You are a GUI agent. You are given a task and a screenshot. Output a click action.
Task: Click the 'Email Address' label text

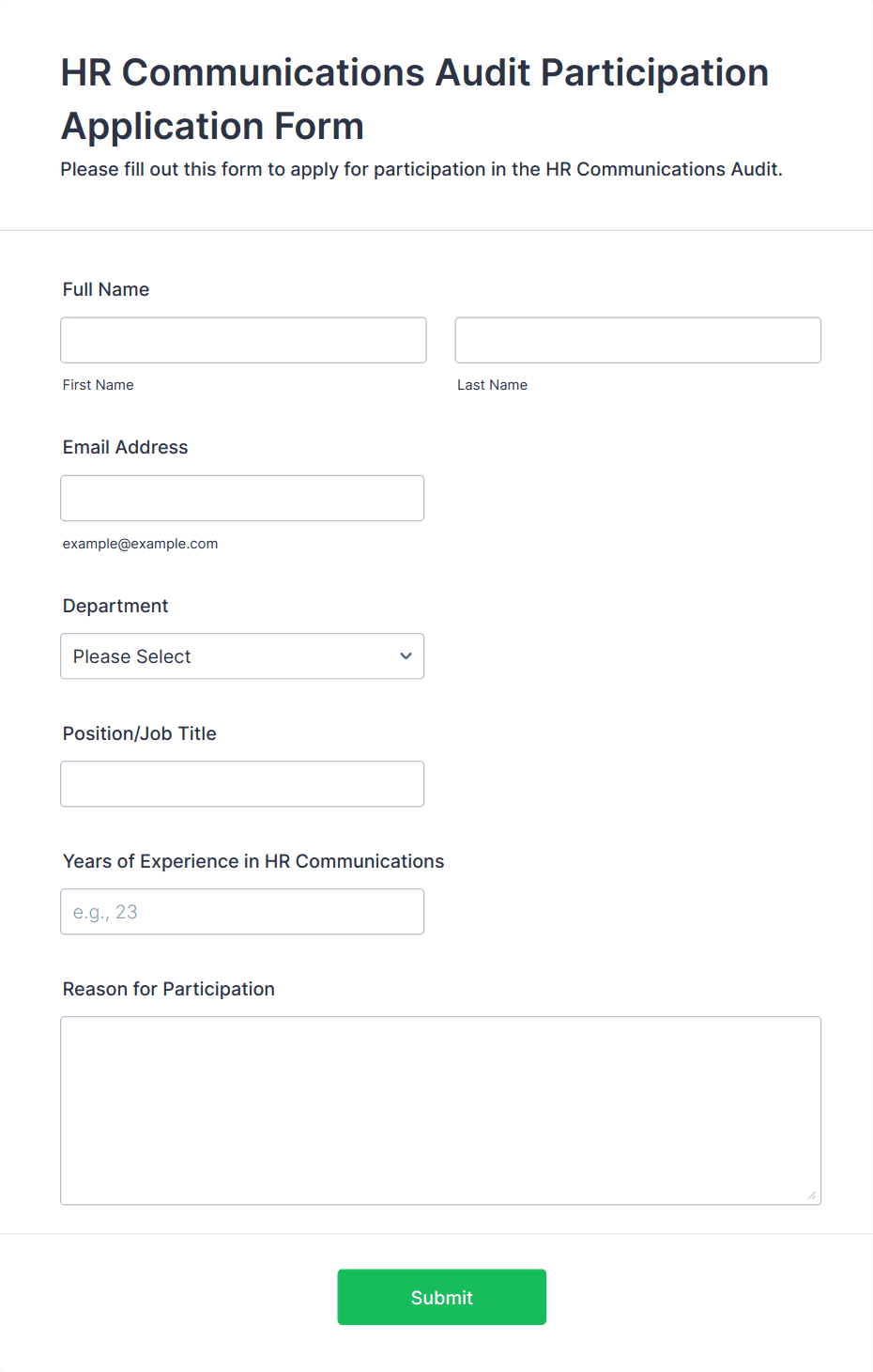click(125, 447)
